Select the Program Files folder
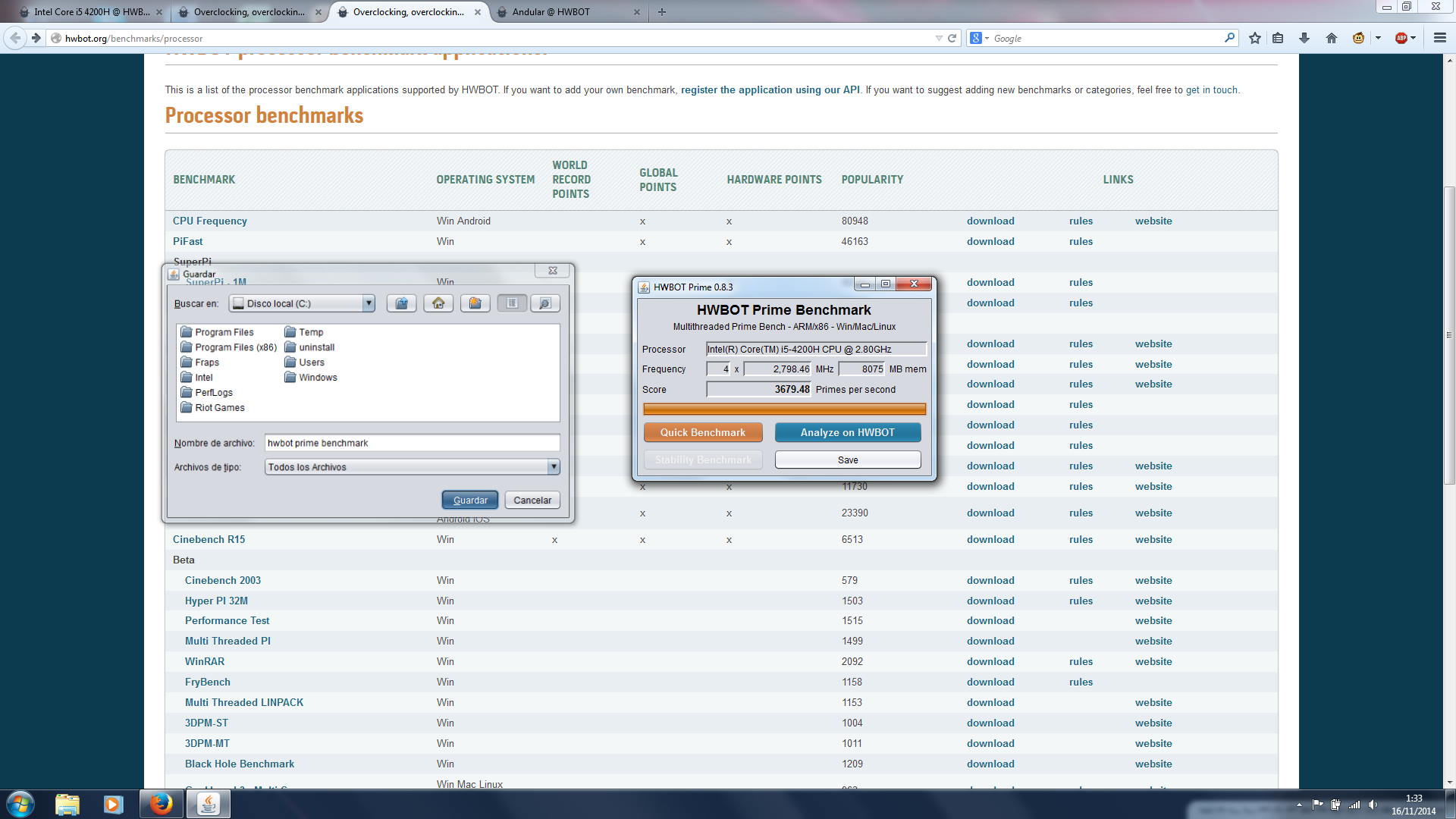Viewport: 1456px width, 819px height. 218,332
